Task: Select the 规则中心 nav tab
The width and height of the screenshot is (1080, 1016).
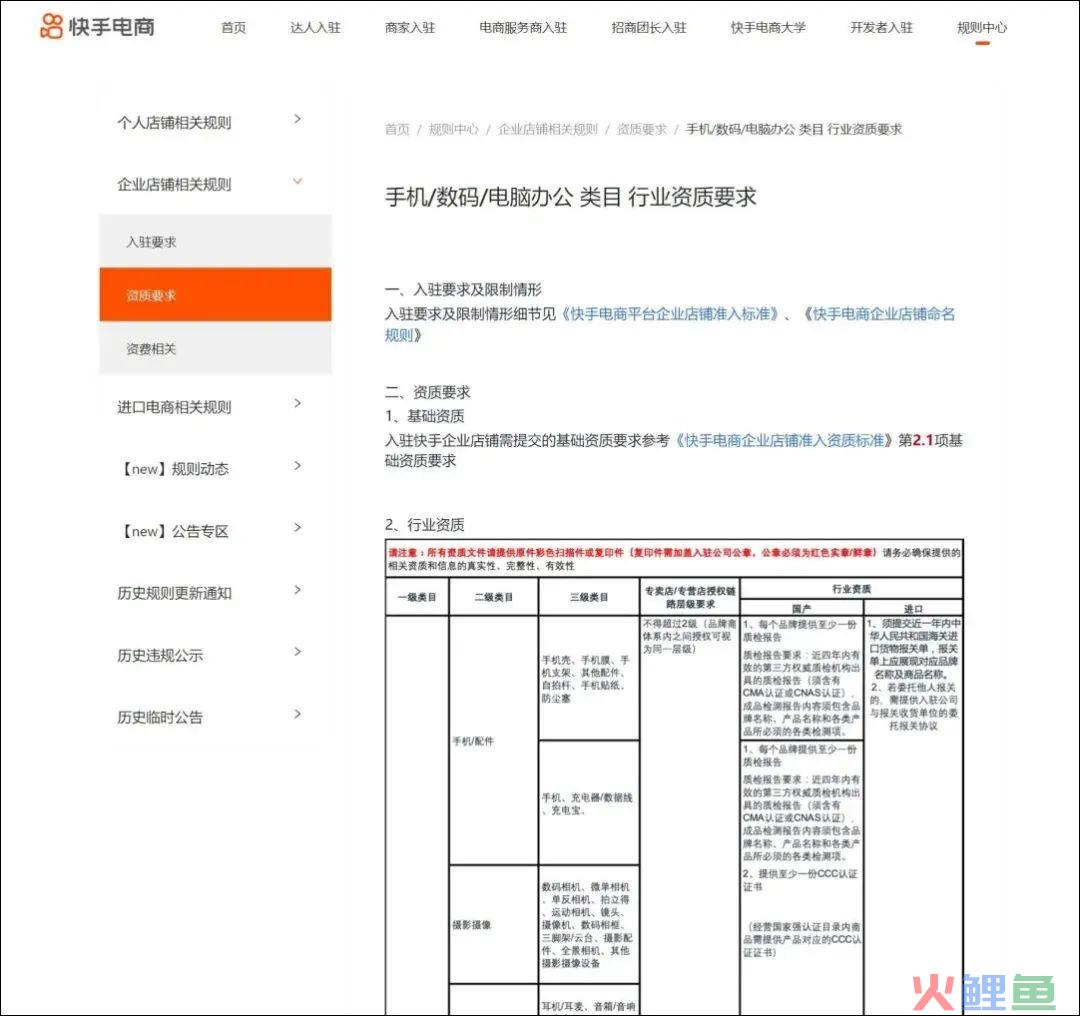Action: point(982,28)
